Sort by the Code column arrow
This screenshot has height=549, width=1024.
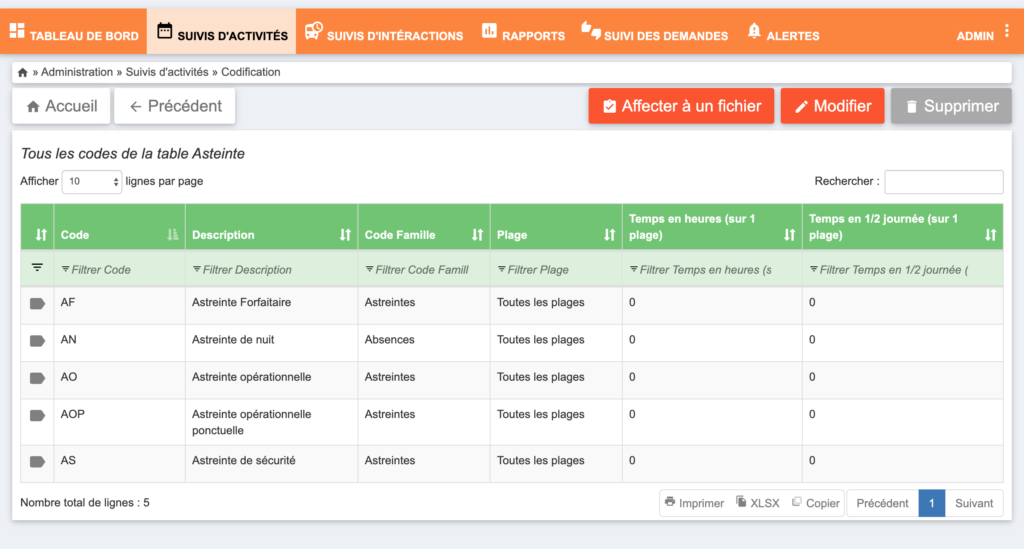[172, 234]
